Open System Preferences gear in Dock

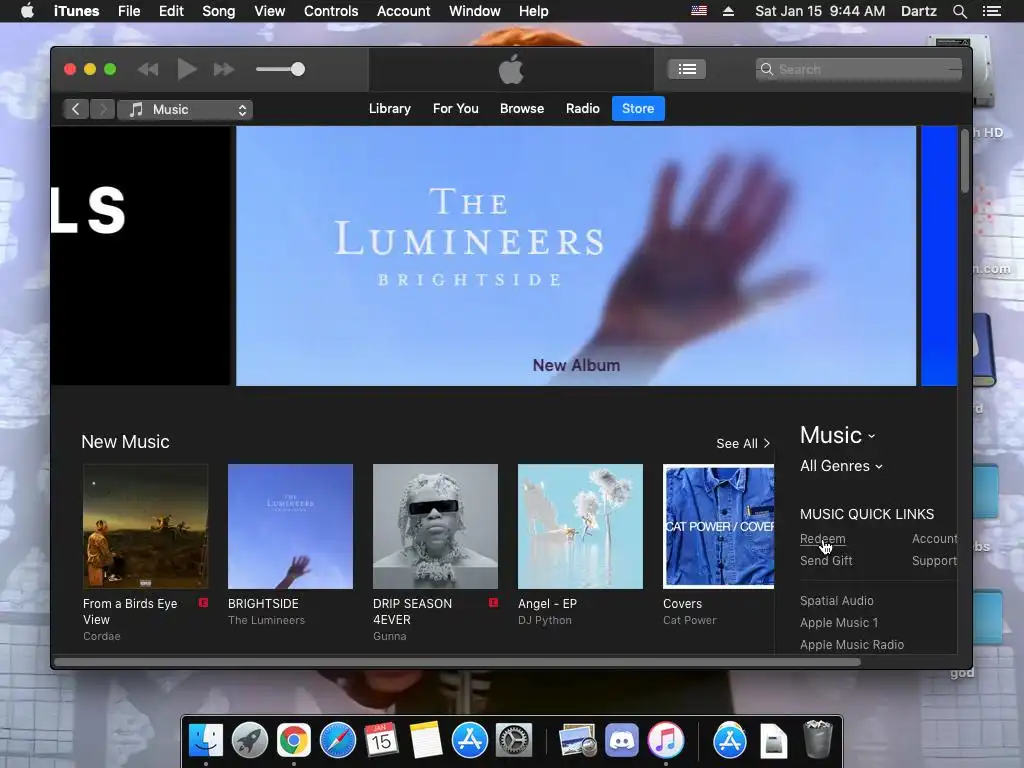point(514,741)
